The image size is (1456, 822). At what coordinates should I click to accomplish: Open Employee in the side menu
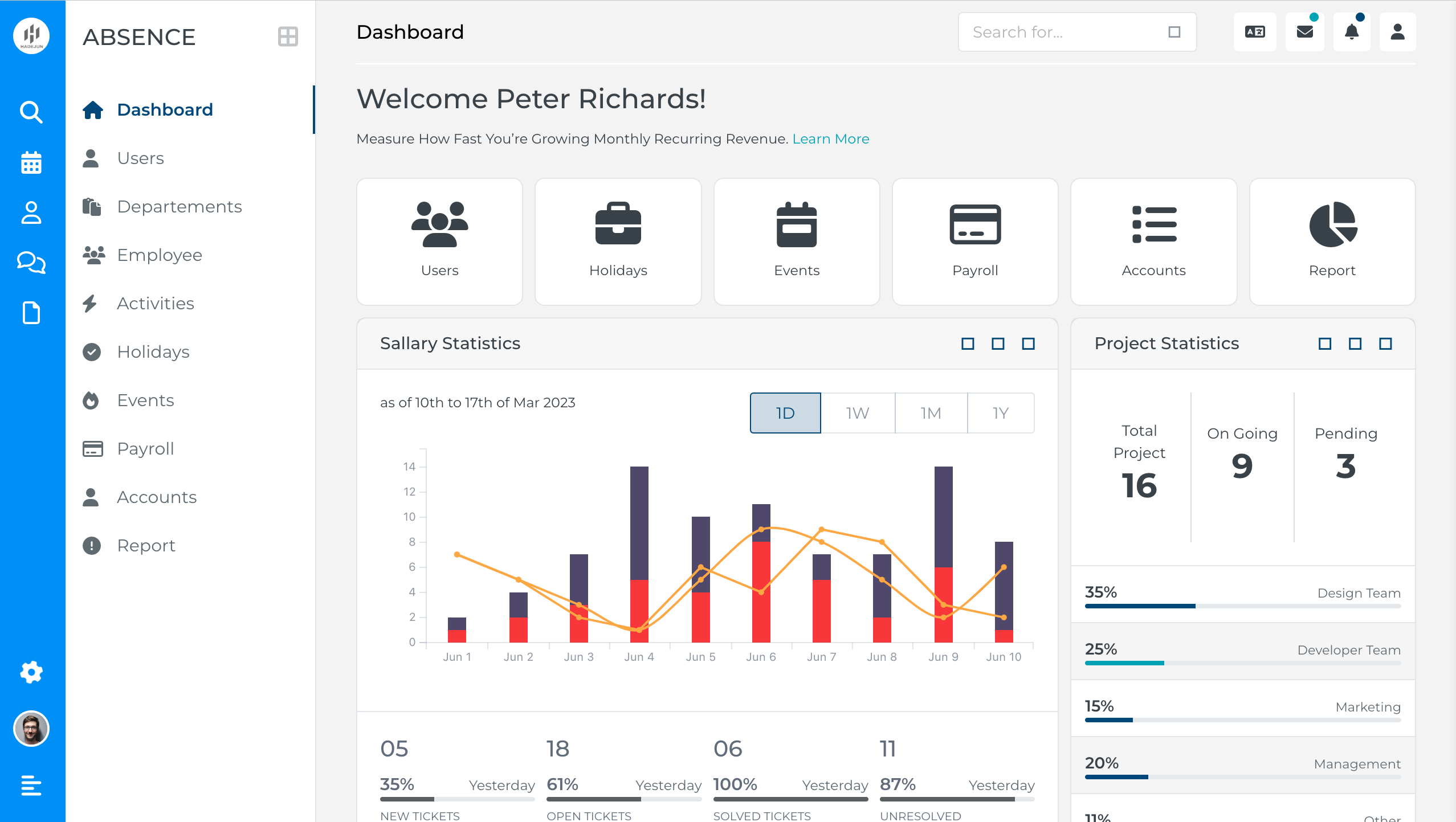click(160, 255)
